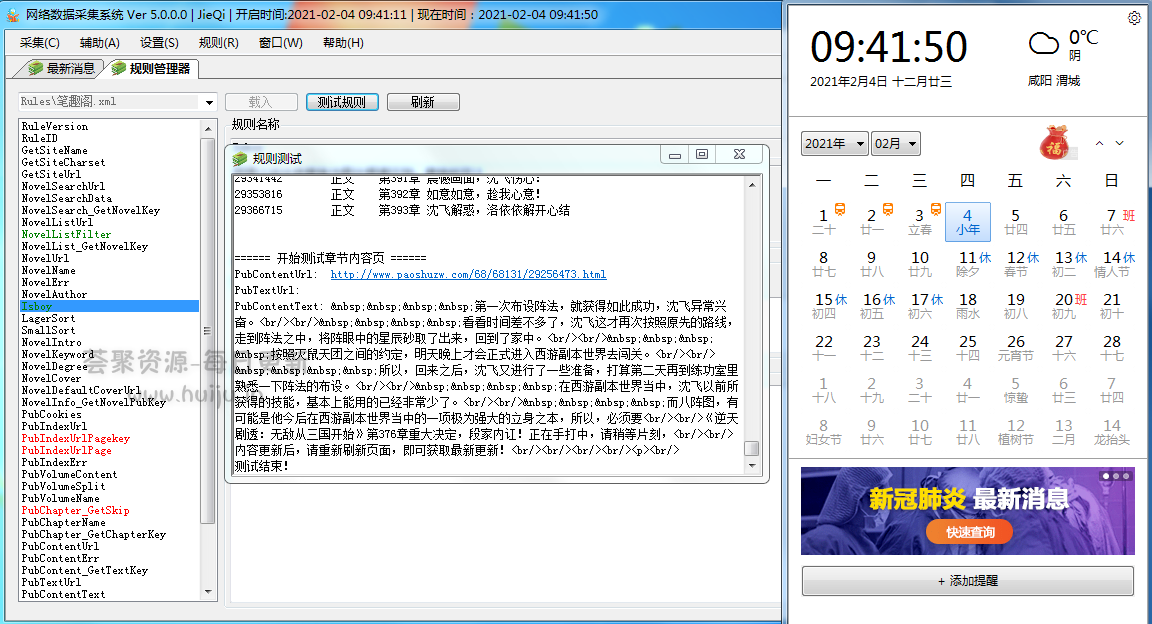Open the 02月 month dropdown

click(896, 144)
